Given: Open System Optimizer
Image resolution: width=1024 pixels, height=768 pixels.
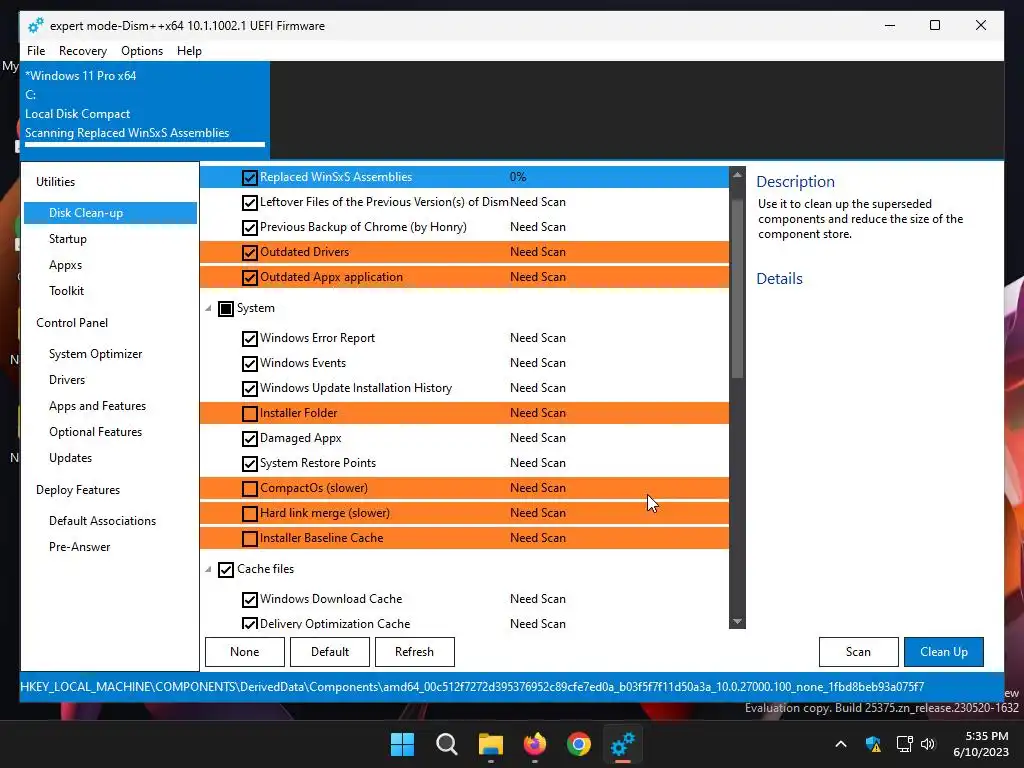Looking at the screenshot, I should [95, 354].
